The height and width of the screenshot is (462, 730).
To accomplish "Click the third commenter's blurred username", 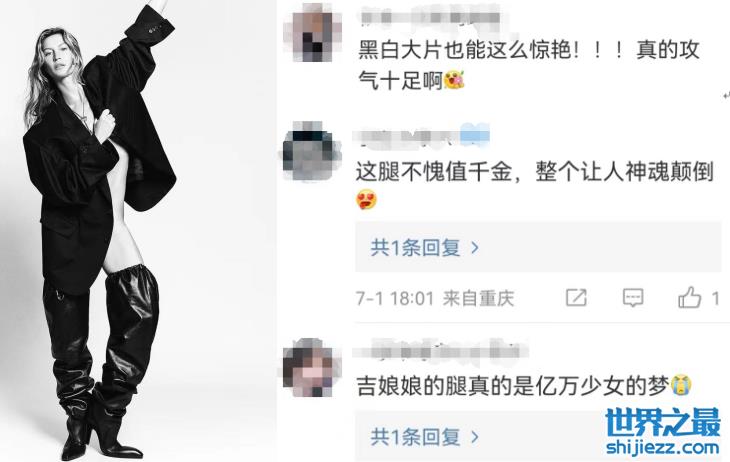I will coord(439,350).
